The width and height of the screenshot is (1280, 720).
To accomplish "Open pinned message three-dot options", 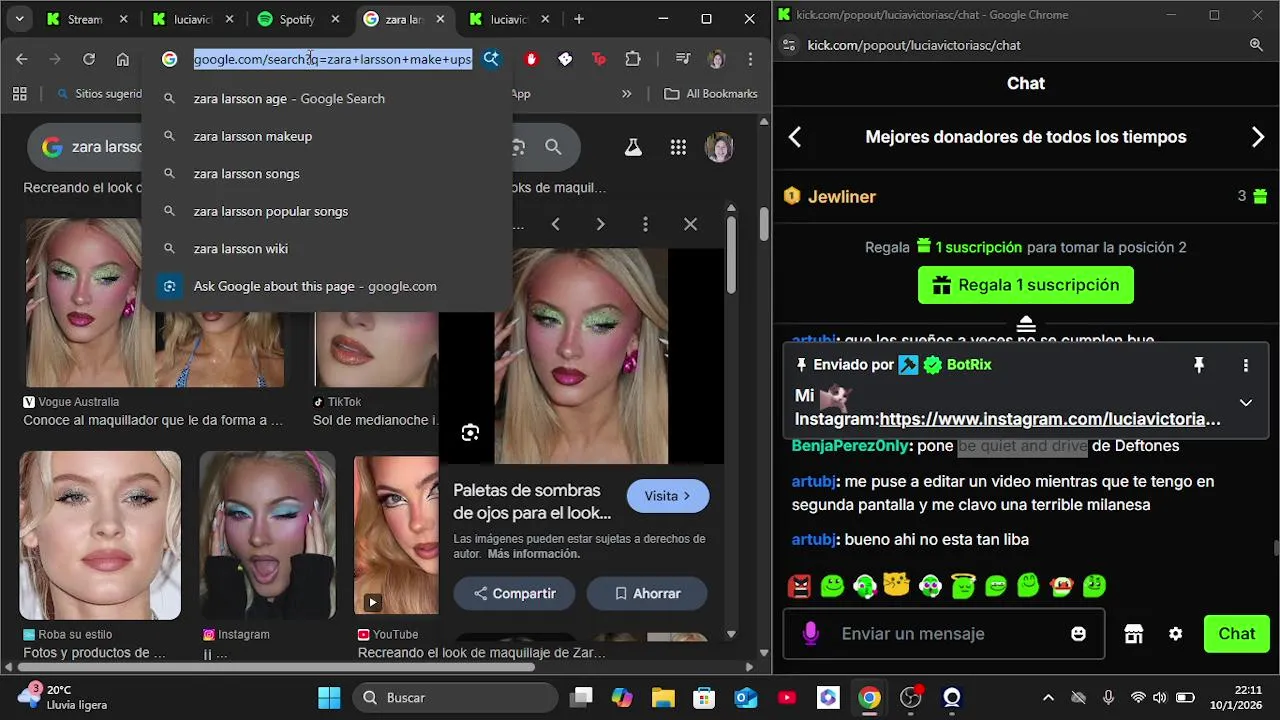I will pyautogui.click(x=1246, y=365).
